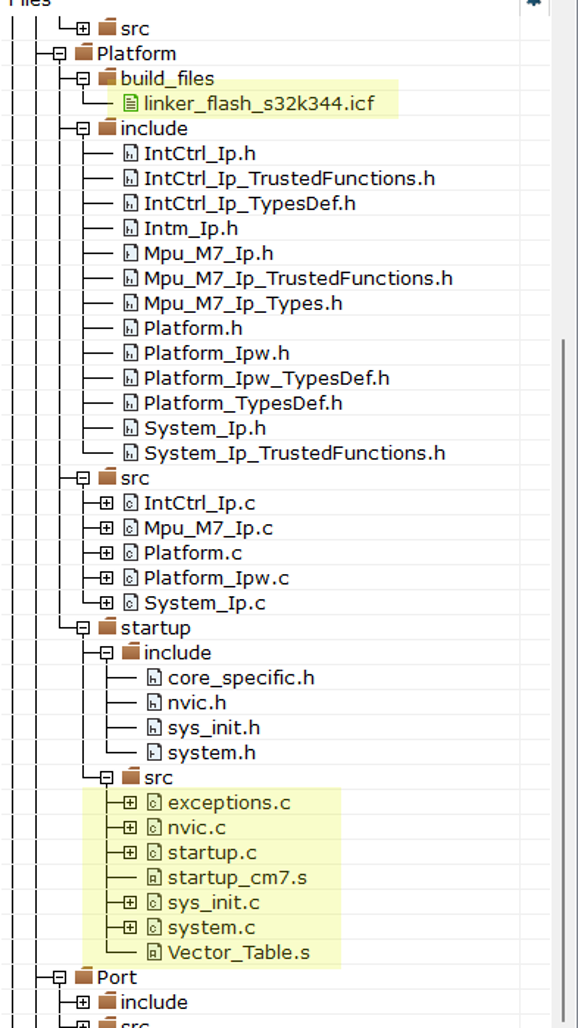Image resolution: width=578 pixels, height=1028 pixels.
Task: Click the build_files folder icon
Action: pyautogui.click(x=107, y=77)
